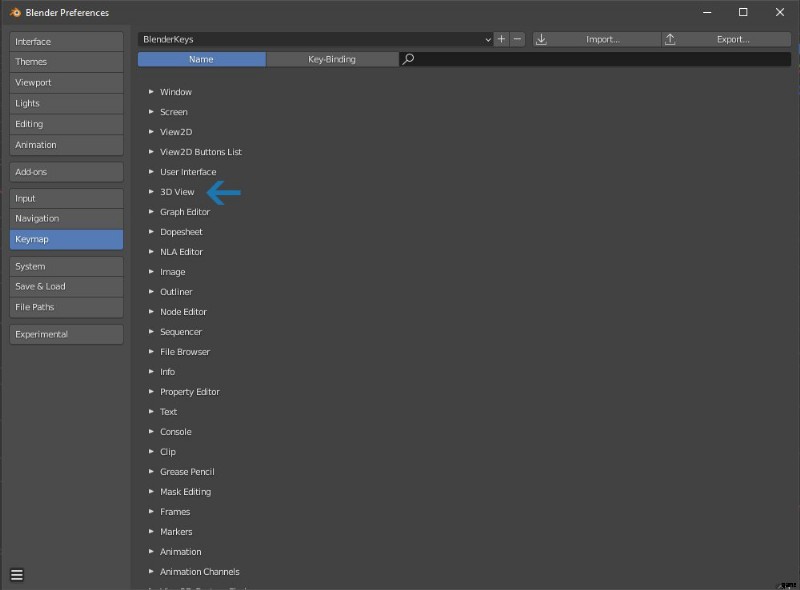Click the Export keymap button
The image size is (800, 590).
[727, 40]
